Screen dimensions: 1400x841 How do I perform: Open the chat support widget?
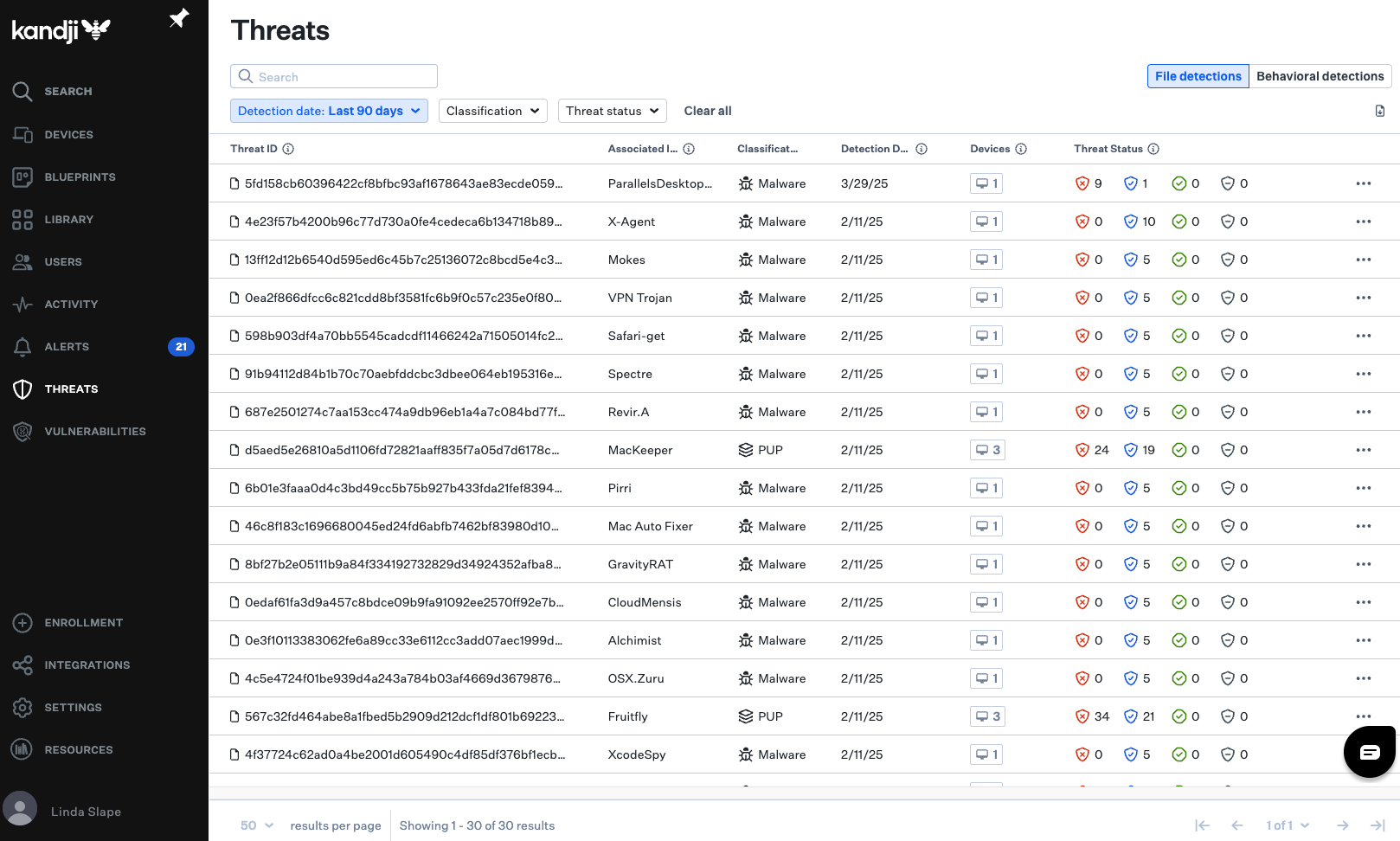[1369, 752]
